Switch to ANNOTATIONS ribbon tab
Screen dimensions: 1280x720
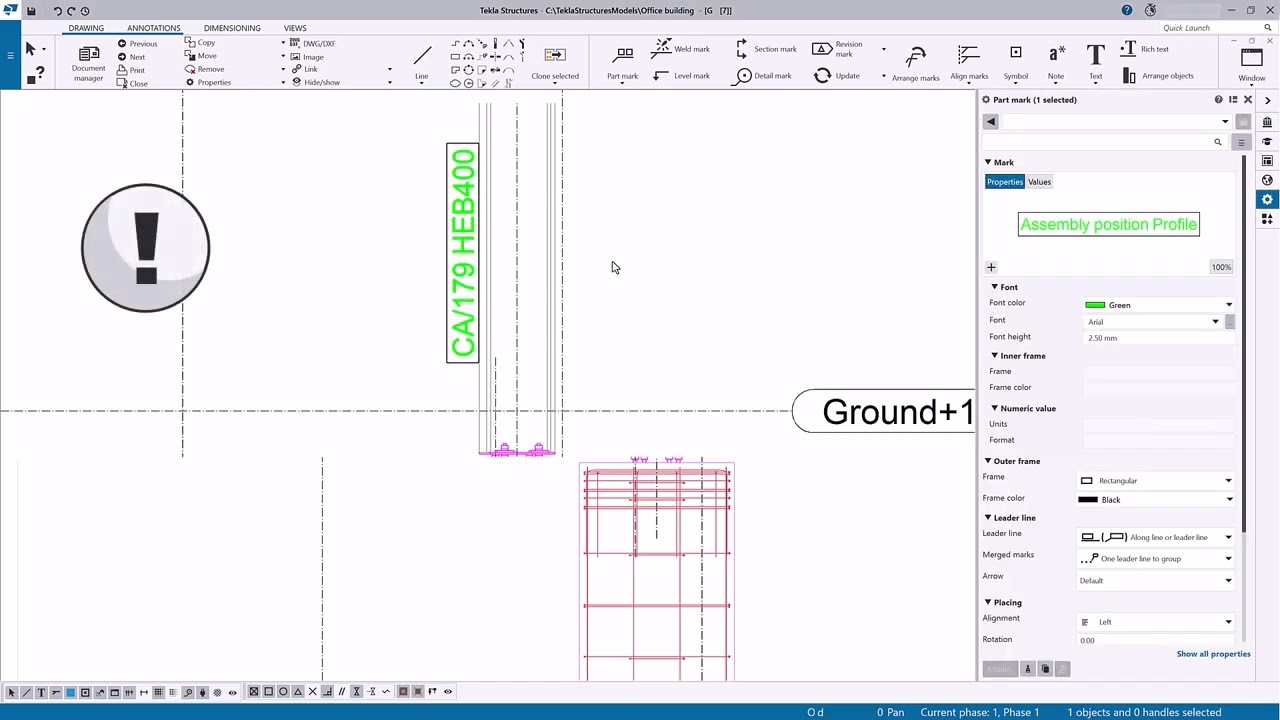tap(154, 28)
